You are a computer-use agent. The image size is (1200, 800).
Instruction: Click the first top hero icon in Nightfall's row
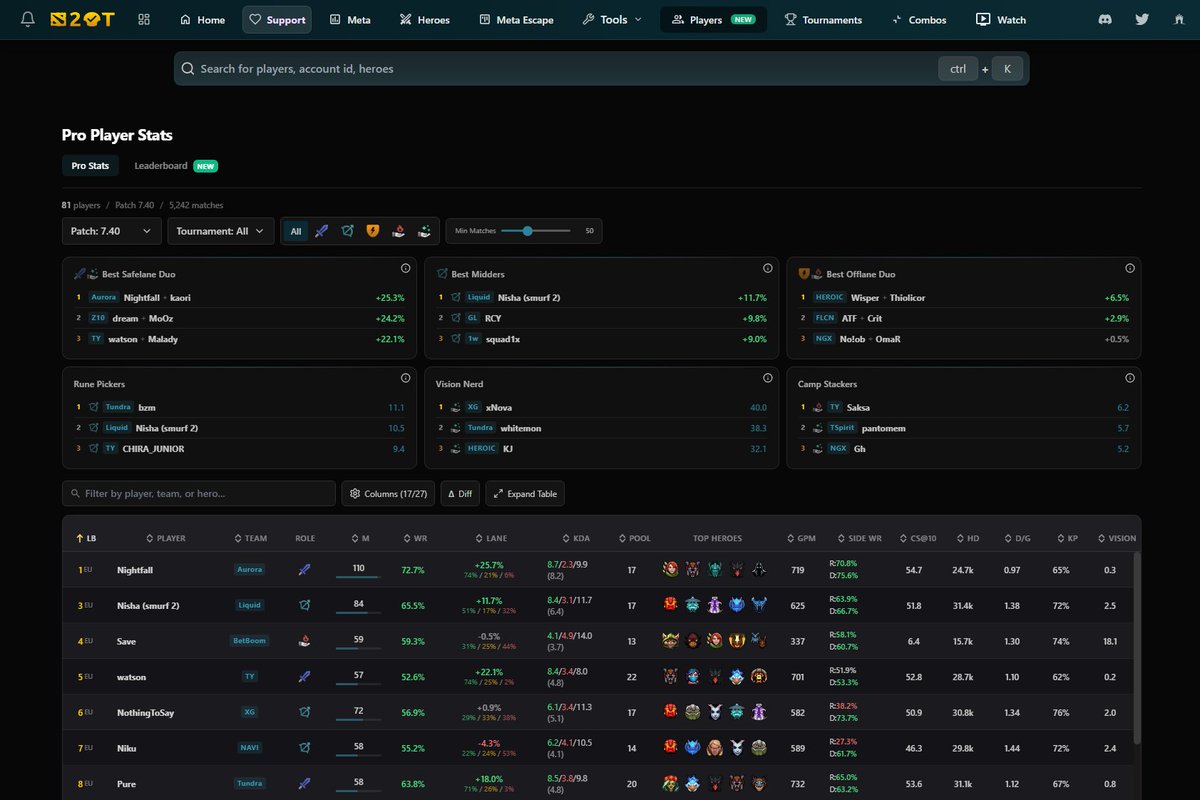(x=671, y=570)
